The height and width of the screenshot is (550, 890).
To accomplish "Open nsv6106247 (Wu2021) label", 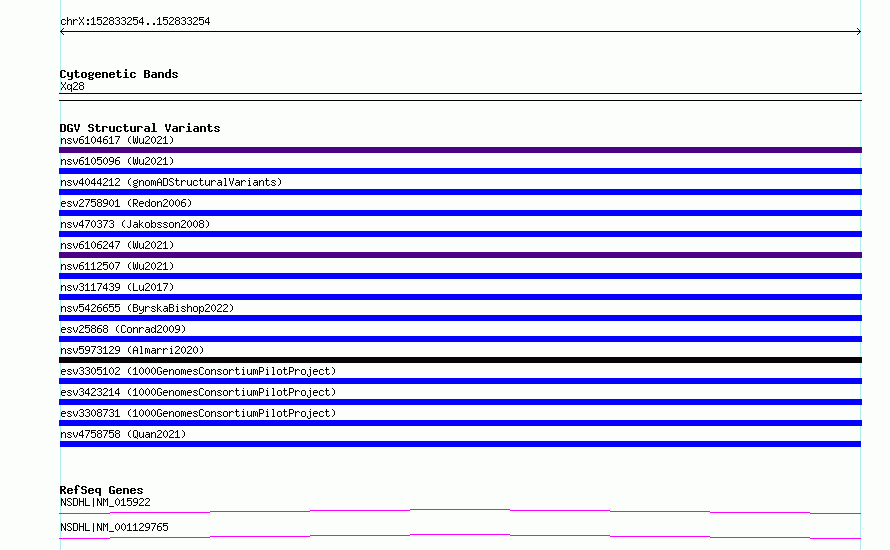I will (x=117, y=245).
